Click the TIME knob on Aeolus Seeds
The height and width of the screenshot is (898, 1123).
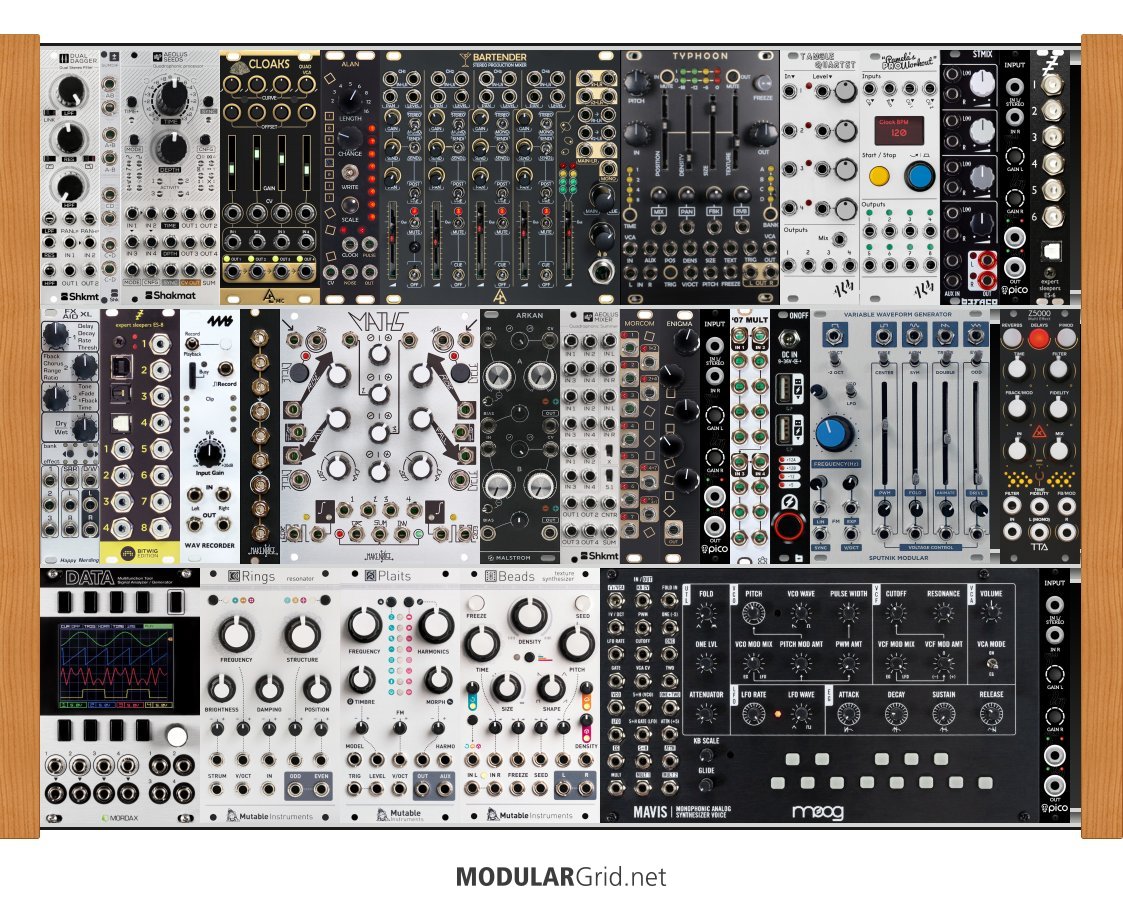[x=171, y=97]
